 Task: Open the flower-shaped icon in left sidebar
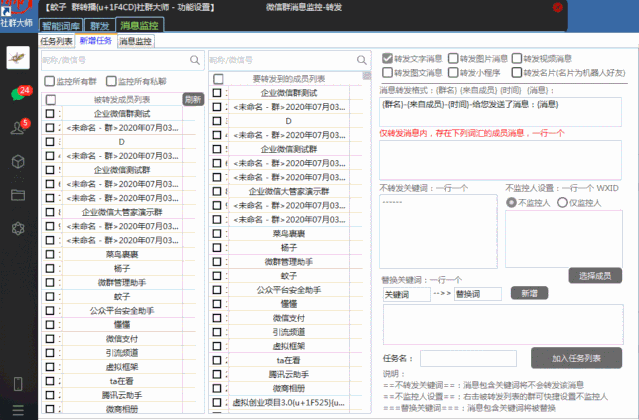(18, 228)
